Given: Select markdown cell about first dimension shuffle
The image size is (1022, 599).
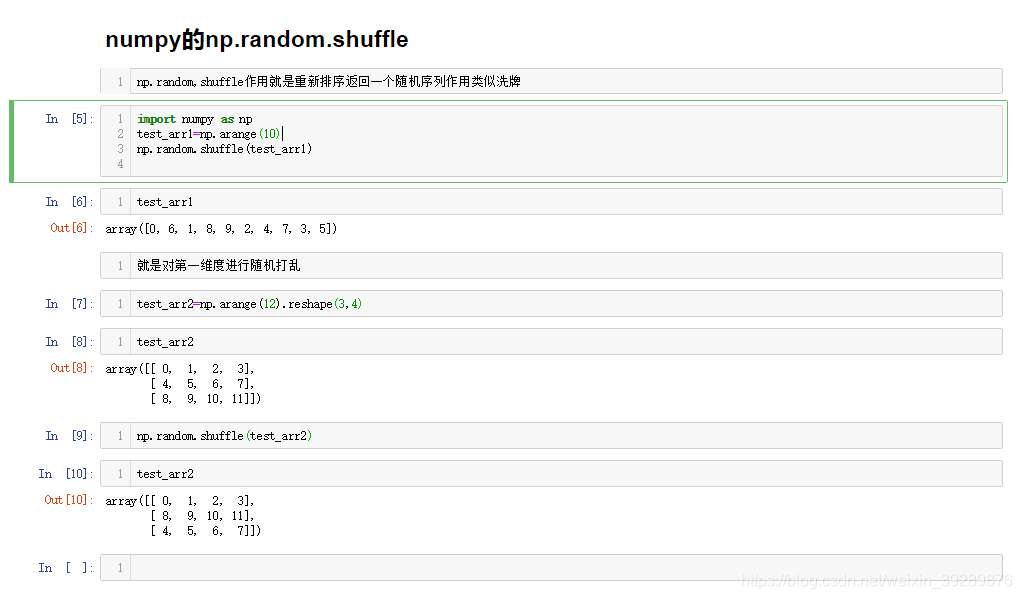Looking at the screenshot, I should point(551,265).
